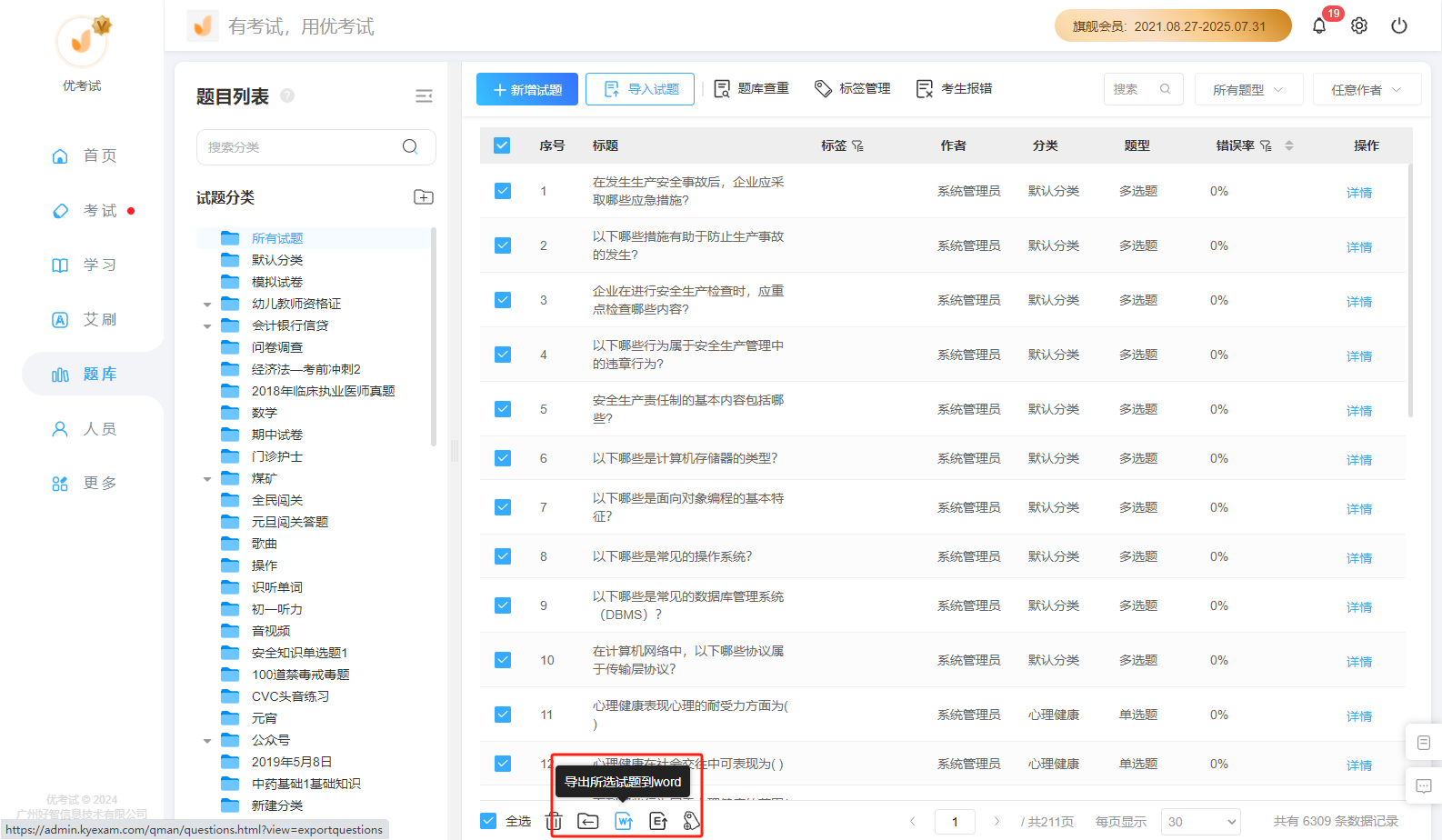The image size is (1442, 840).
Task: Toggle the header select-all checkbox
Action: (502, 145)
